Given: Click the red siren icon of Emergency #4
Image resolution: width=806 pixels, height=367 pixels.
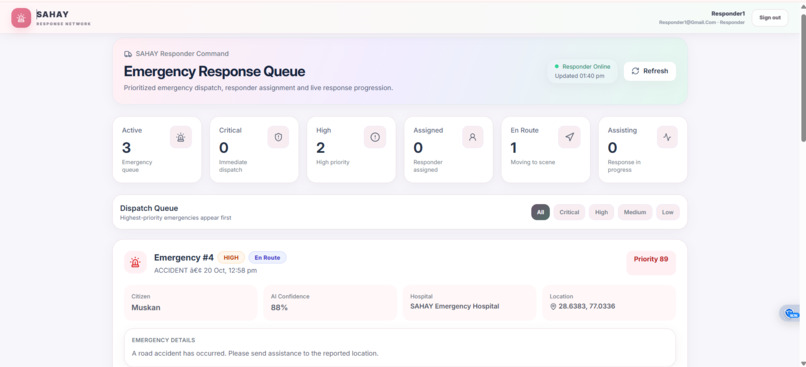Looking at the screenshot, I should pos(135,263).
